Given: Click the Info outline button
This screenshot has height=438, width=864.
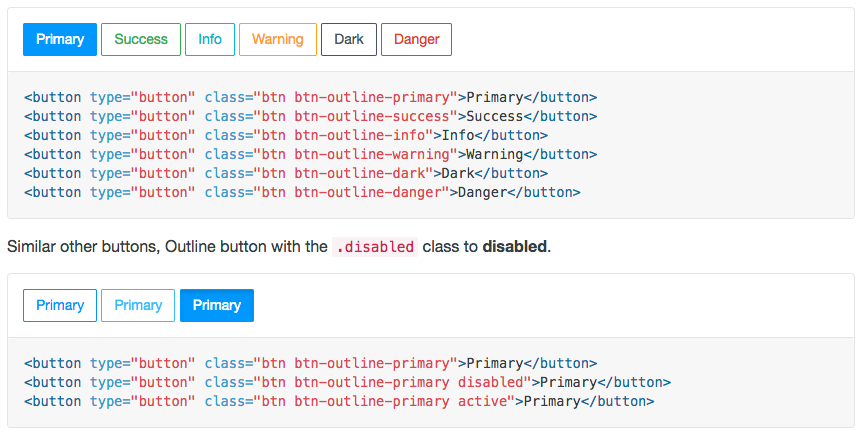Looking at the screenshot, I should tap(210, 39).
